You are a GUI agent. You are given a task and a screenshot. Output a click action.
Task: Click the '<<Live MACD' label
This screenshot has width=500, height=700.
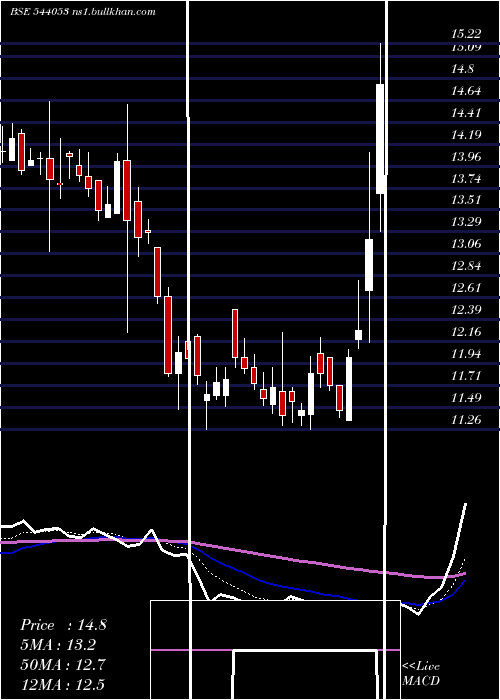tap(421, 673)
